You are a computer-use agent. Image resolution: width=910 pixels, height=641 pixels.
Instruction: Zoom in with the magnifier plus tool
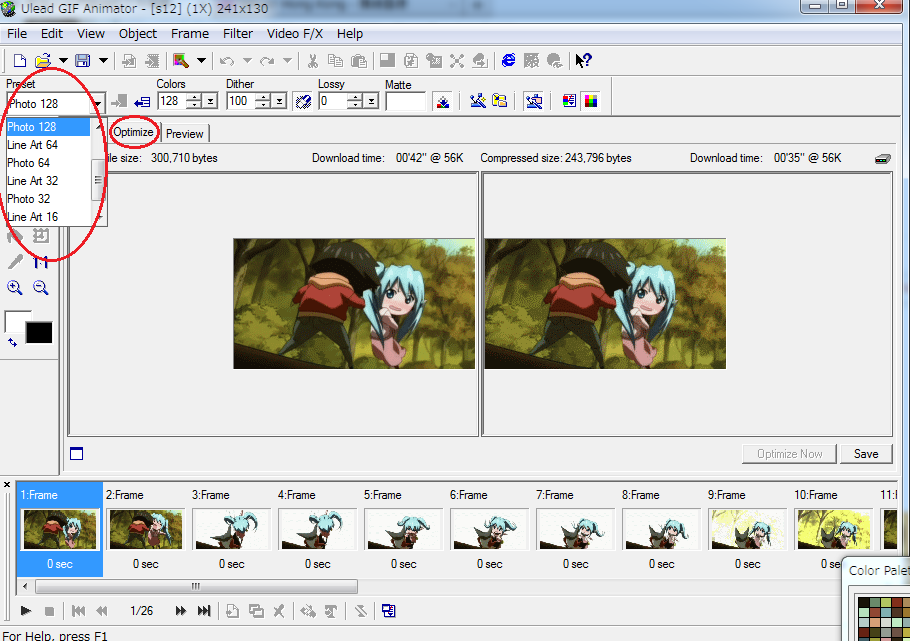[x=15, y=287]
